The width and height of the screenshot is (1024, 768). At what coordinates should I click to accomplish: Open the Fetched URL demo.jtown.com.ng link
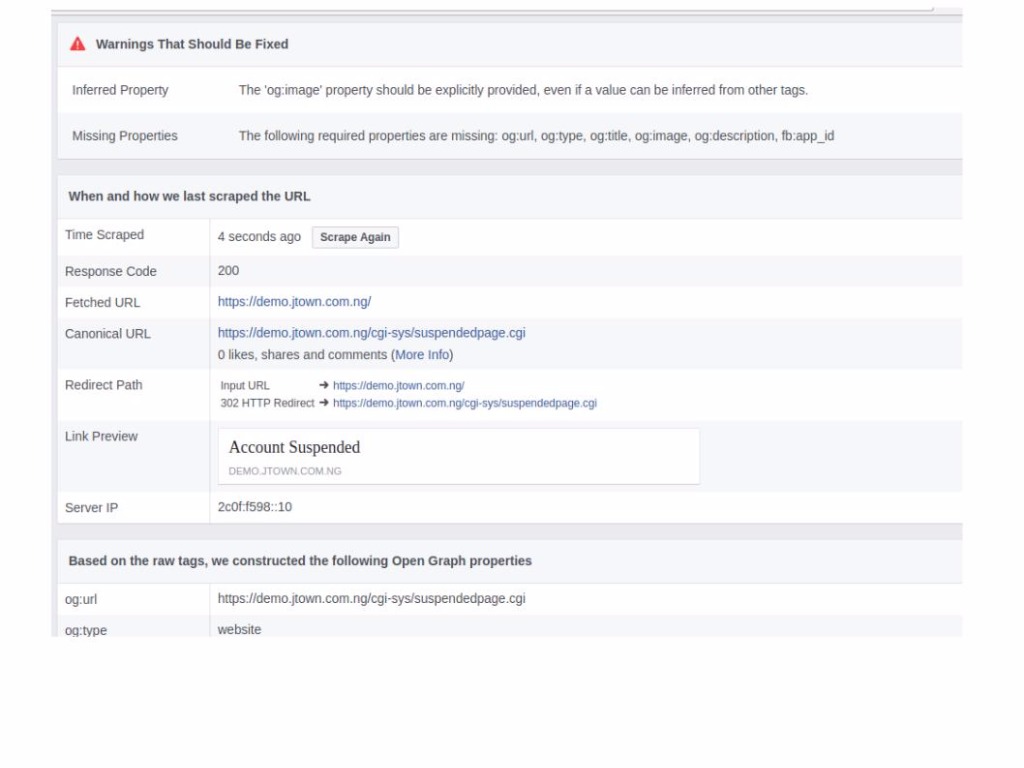[294, 302]
